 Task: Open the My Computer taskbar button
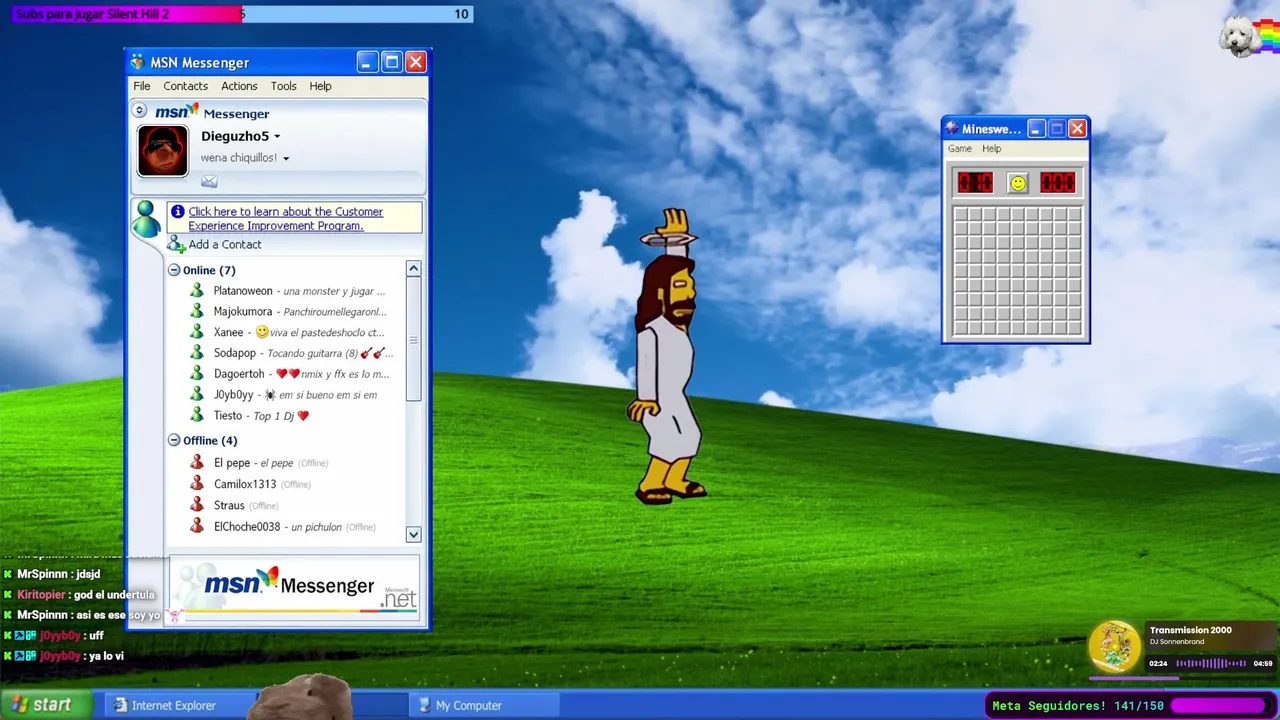484,705
